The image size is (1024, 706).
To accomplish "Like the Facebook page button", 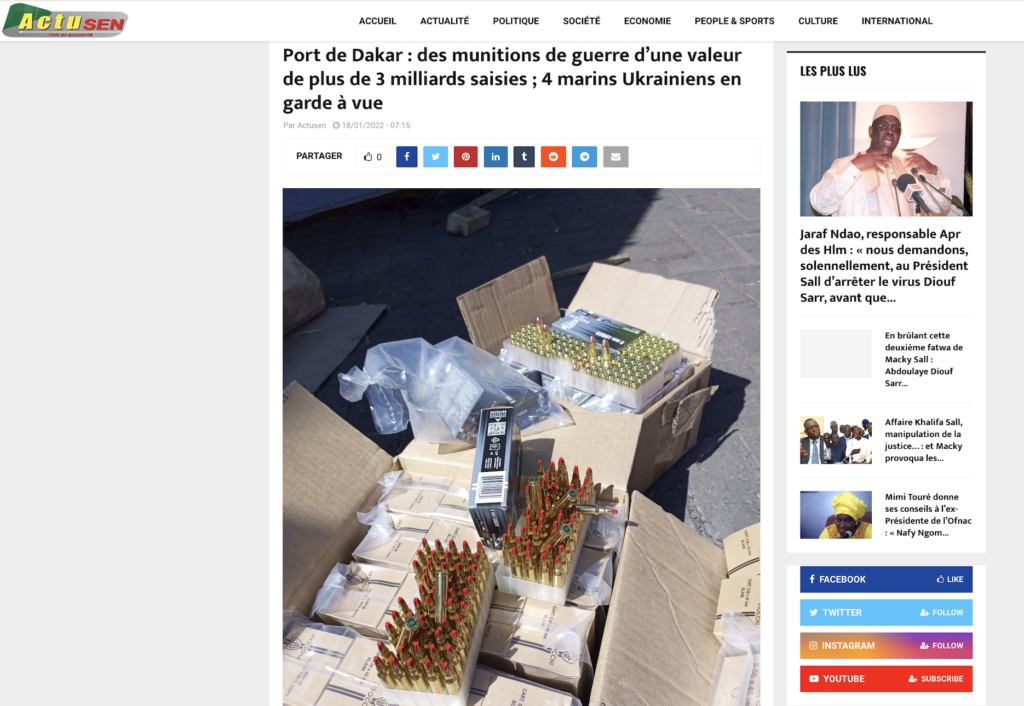I will click(886, 579).
